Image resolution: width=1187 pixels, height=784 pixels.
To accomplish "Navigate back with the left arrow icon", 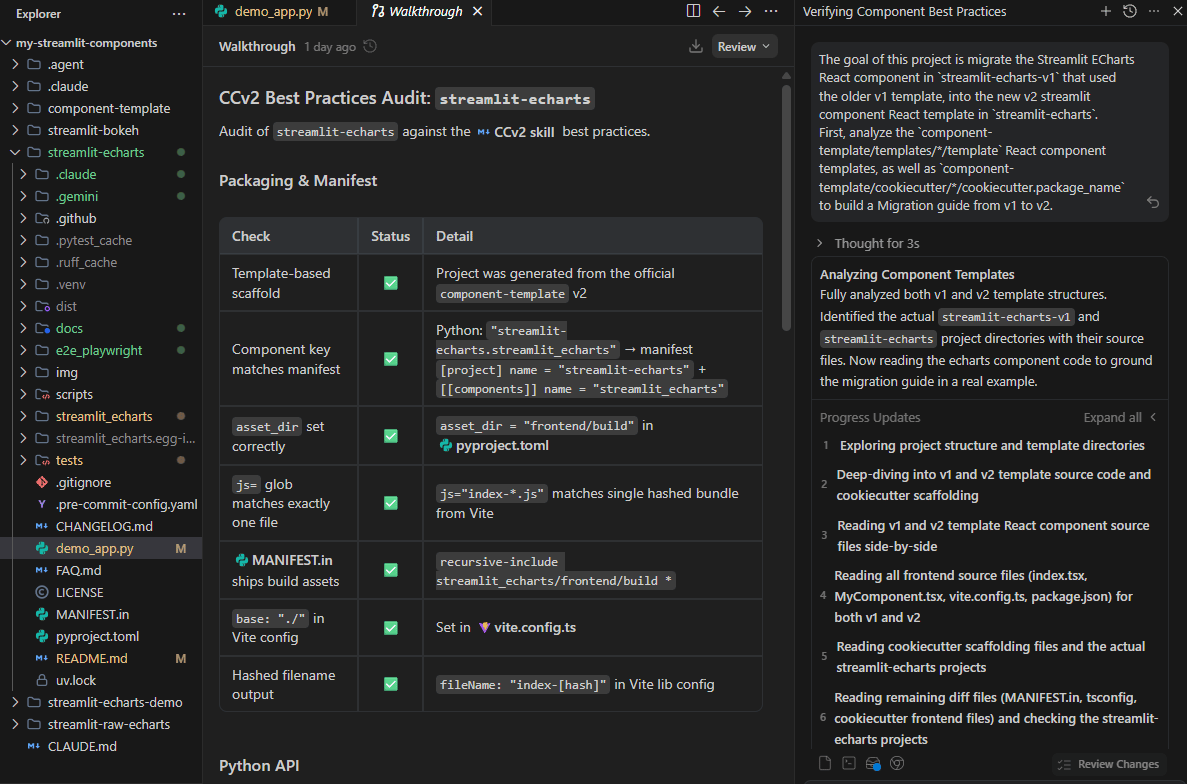I will pyautogui.click(x=718, y=11).
